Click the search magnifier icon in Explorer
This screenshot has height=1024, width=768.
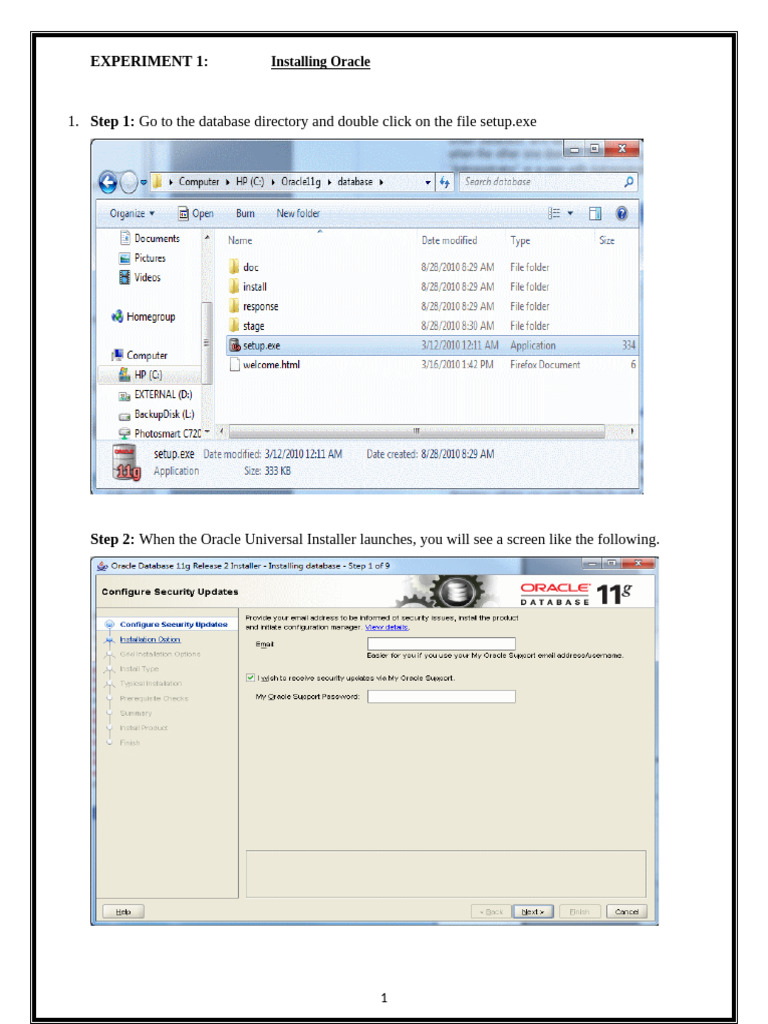pyautogui.click(x=628, y=182)
